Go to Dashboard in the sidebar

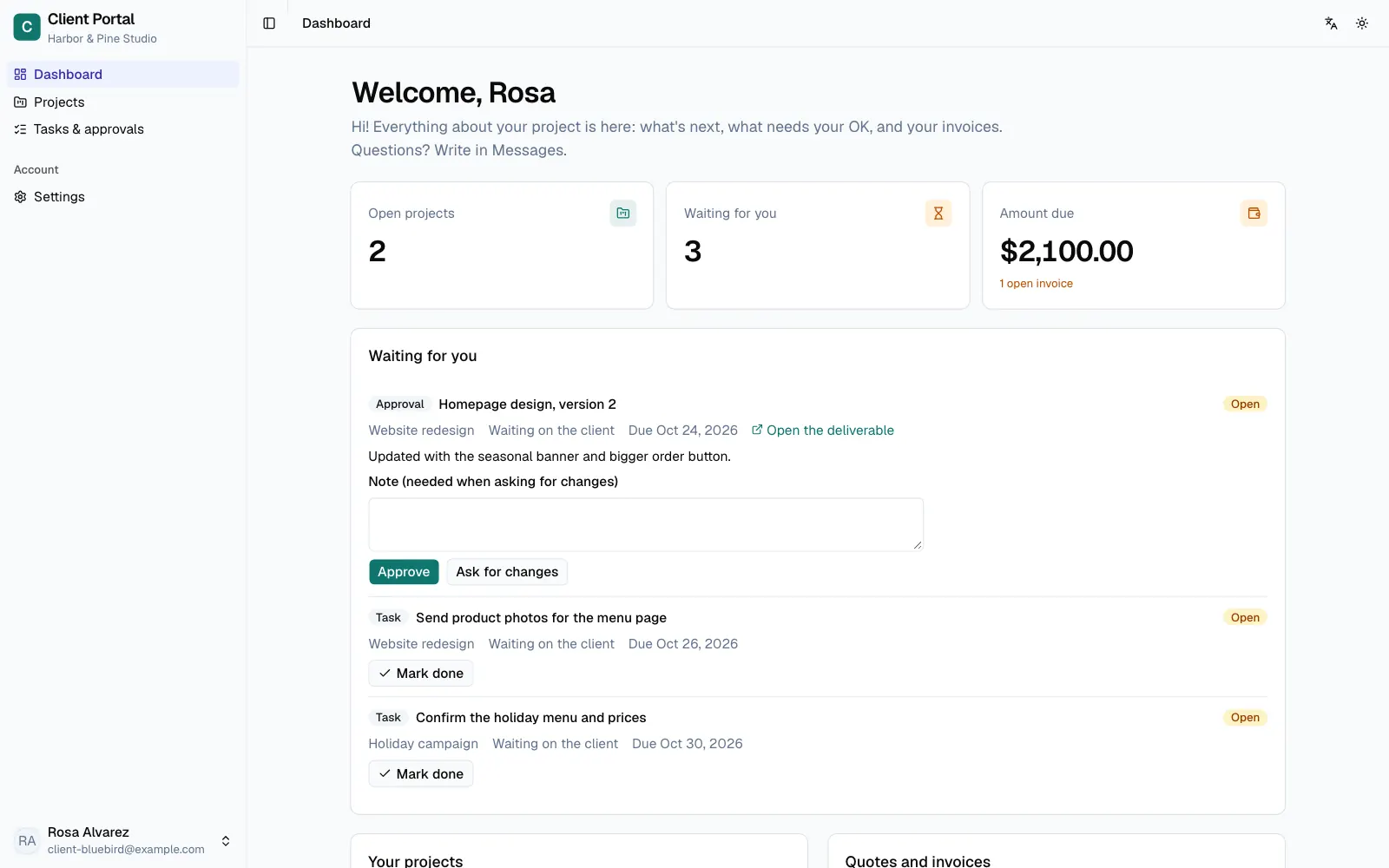coord(123,75)
